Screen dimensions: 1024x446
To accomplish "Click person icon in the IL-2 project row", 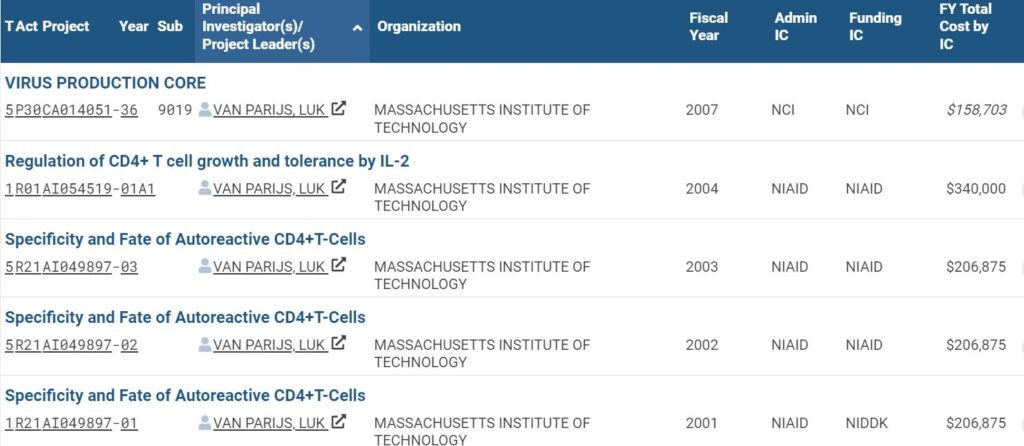I will [x=205, y=187].
